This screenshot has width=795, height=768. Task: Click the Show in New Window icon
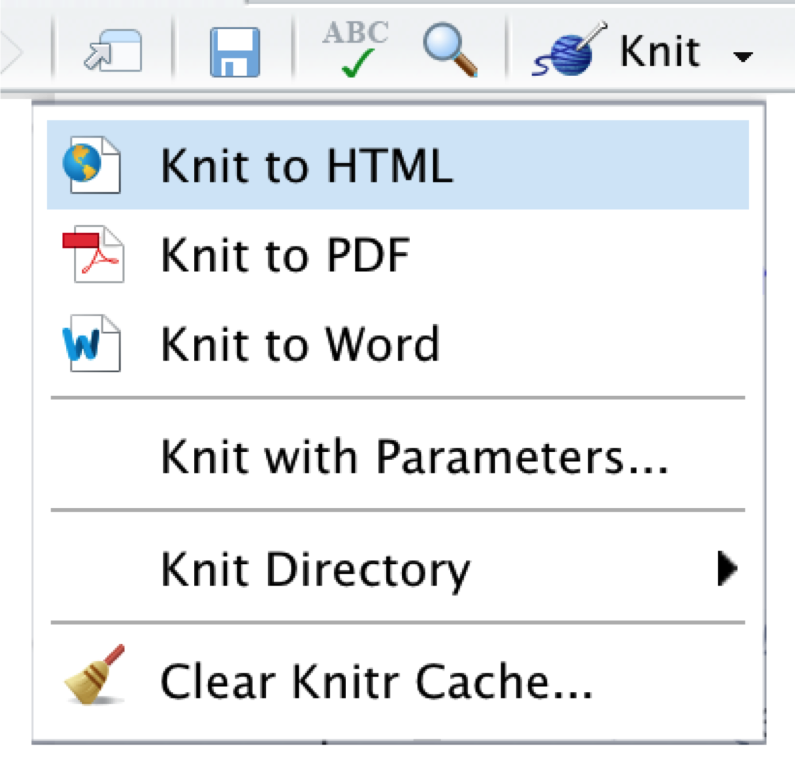(x=113, y=49)
